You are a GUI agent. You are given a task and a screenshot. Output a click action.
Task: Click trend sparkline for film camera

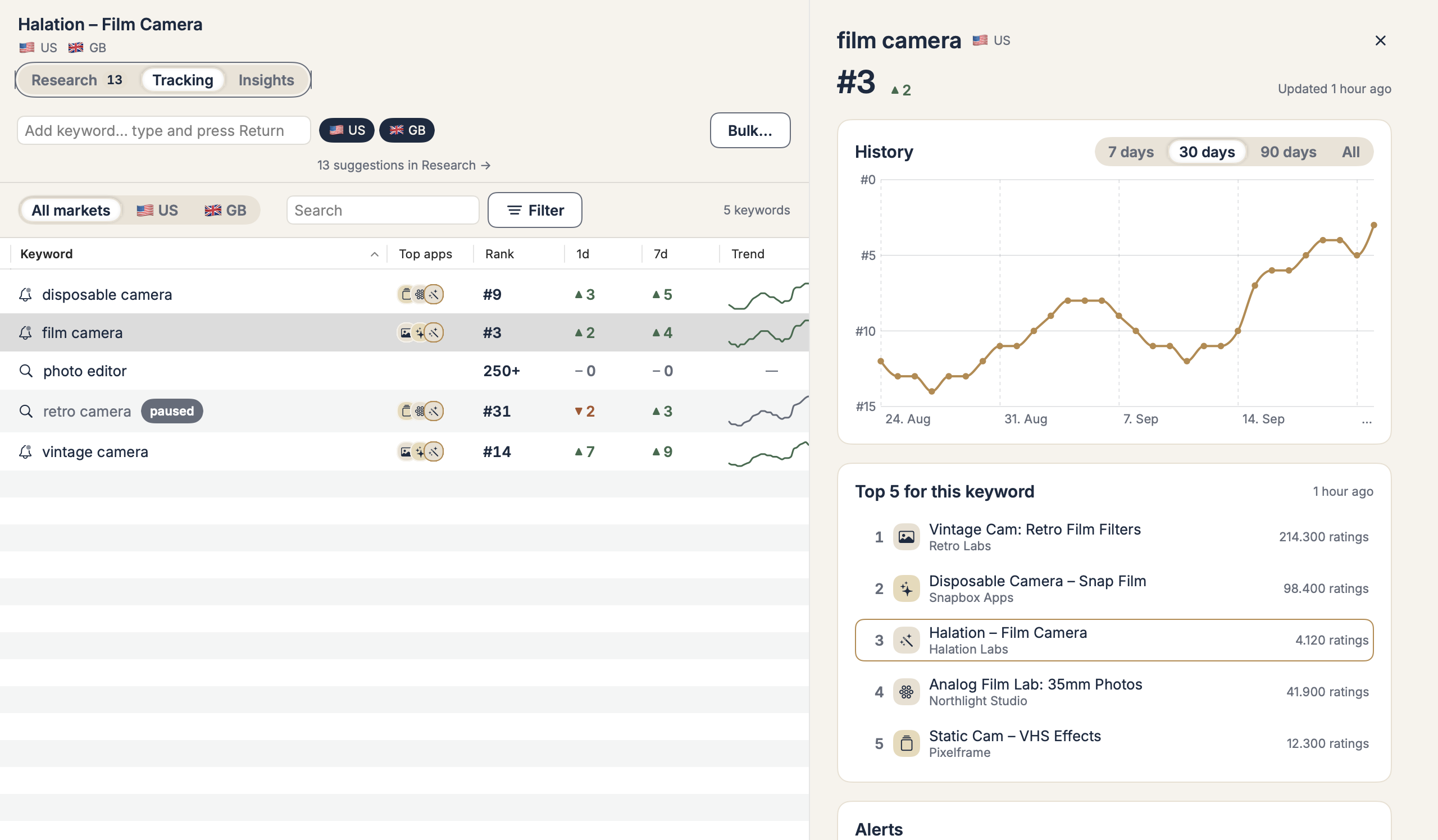[768, 333]
